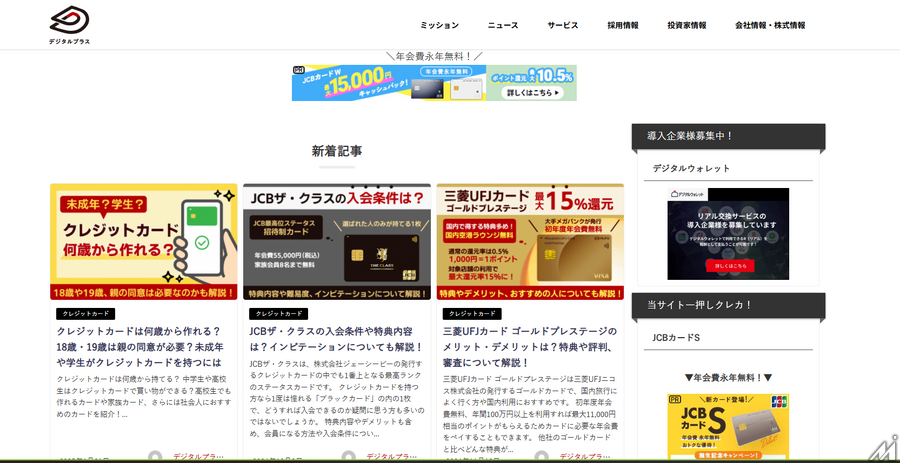Click the デジタルプラス logo
Screen dimensions: 900x463
69,25
